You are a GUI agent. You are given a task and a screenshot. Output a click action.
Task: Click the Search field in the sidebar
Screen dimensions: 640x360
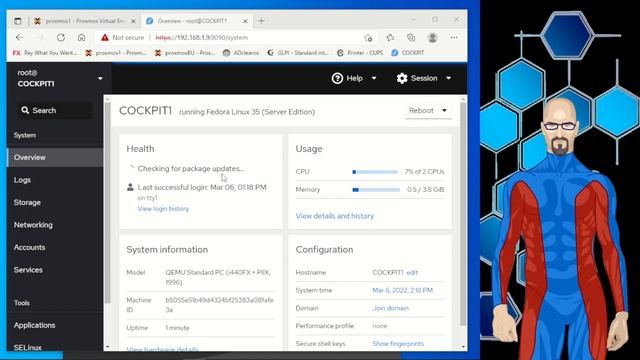[x=55, y=110]
